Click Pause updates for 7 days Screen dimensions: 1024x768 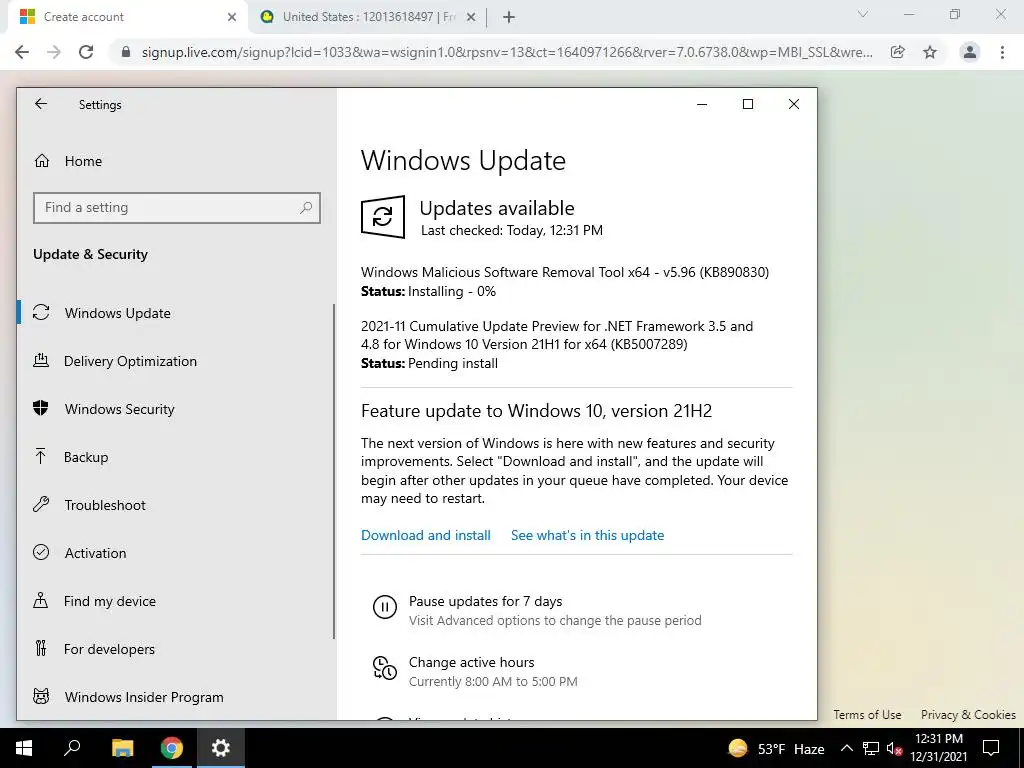click(x=485, y=601)
